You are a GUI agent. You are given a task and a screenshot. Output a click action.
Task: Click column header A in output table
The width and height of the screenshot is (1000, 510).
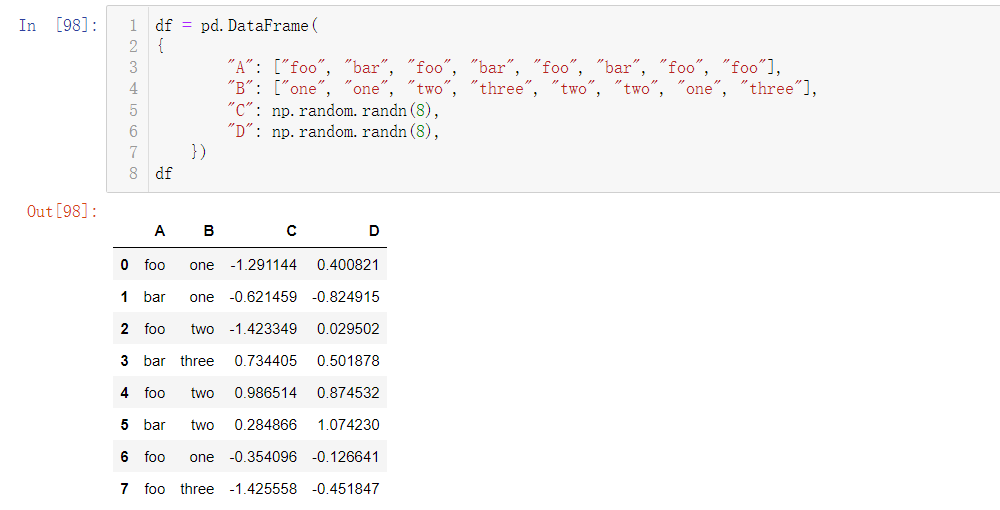(159, 231)
